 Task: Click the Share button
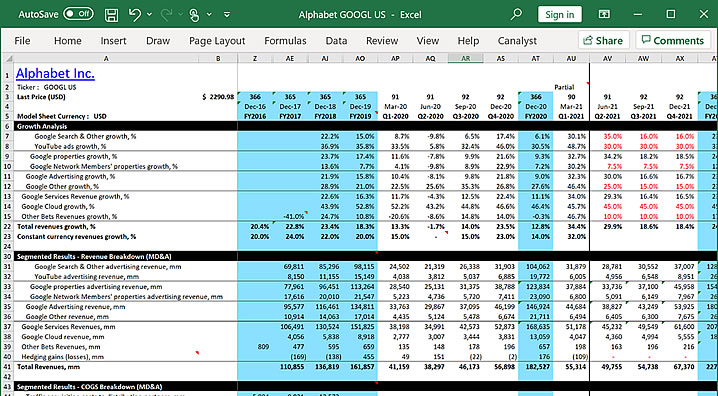[604, 40]
